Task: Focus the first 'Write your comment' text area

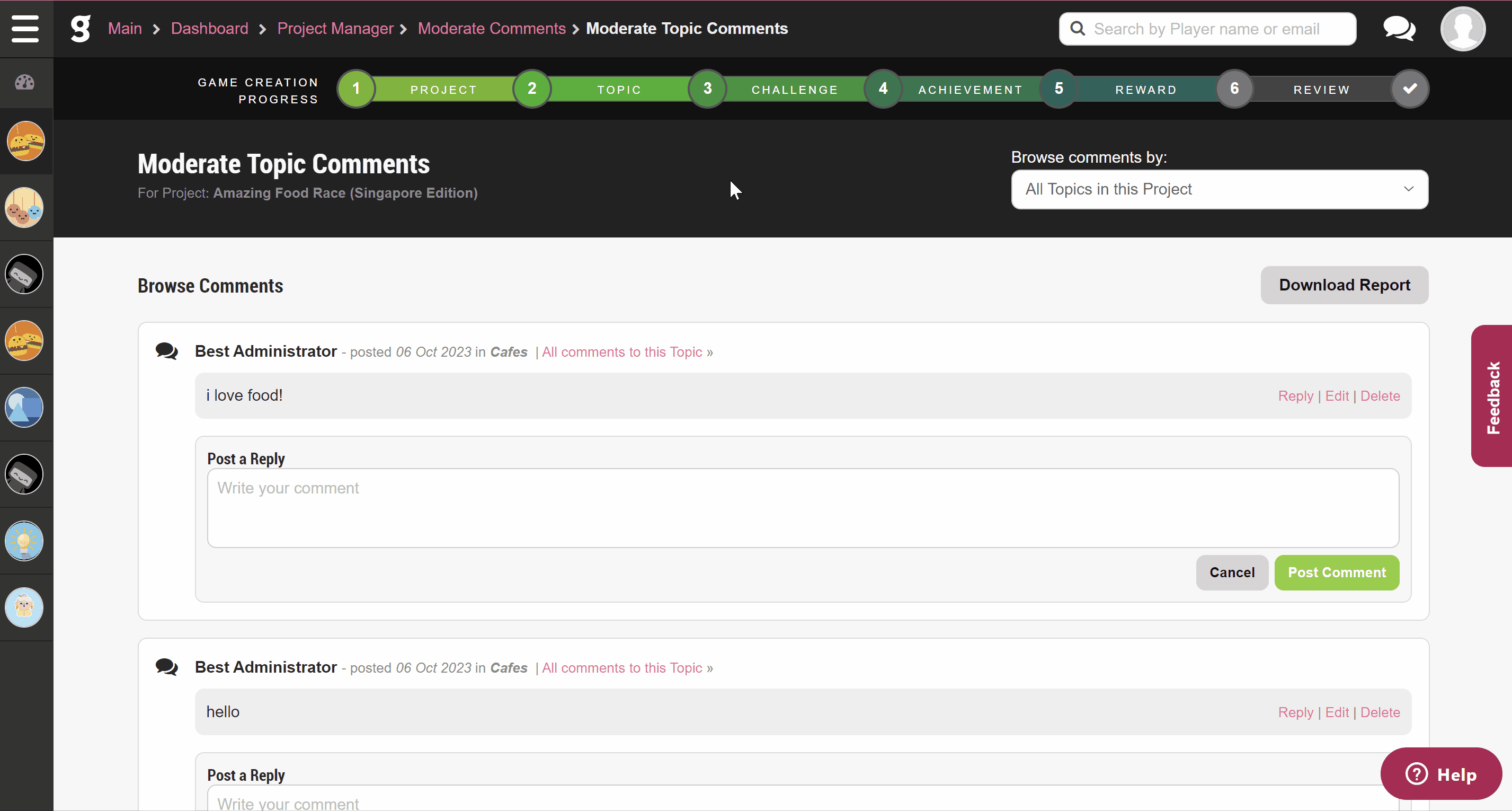Action: (x=803, y=508)
